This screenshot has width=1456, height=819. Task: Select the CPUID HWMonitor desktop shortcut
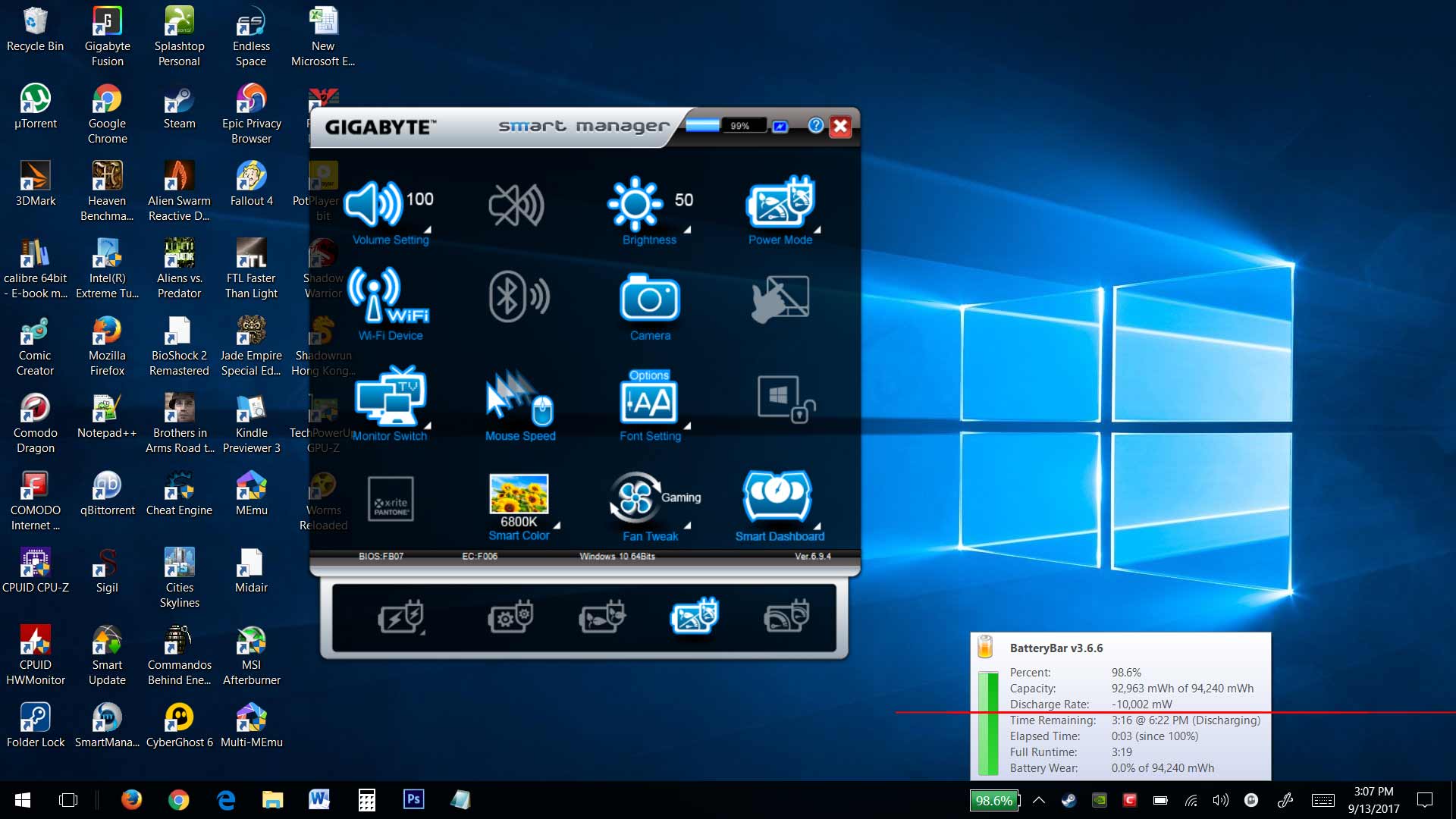click(x=35, y=656)
